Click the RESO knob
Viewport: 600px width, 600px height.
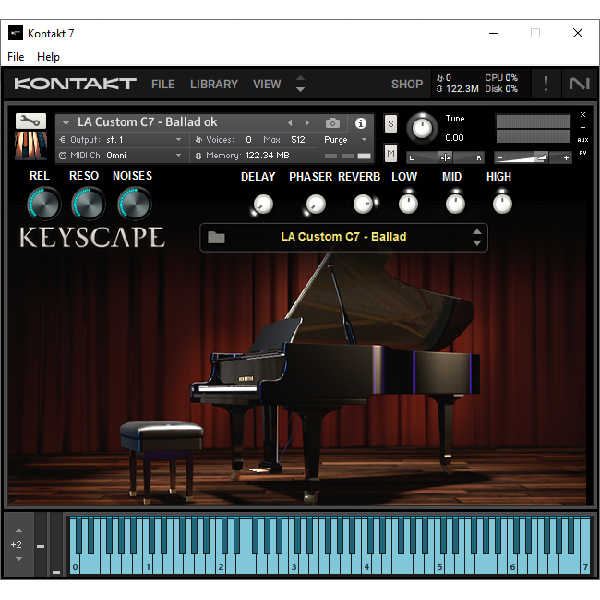coord(89,204)
